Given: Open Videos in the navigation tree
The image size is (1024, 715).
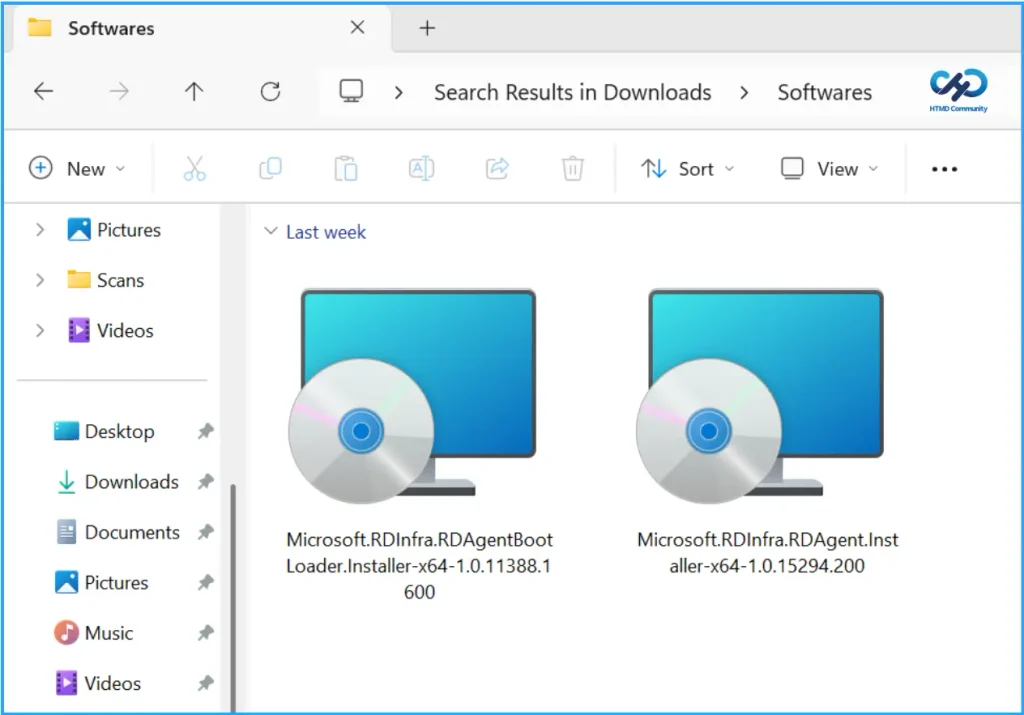Looking at the screenshot, I should pos(111,330).
